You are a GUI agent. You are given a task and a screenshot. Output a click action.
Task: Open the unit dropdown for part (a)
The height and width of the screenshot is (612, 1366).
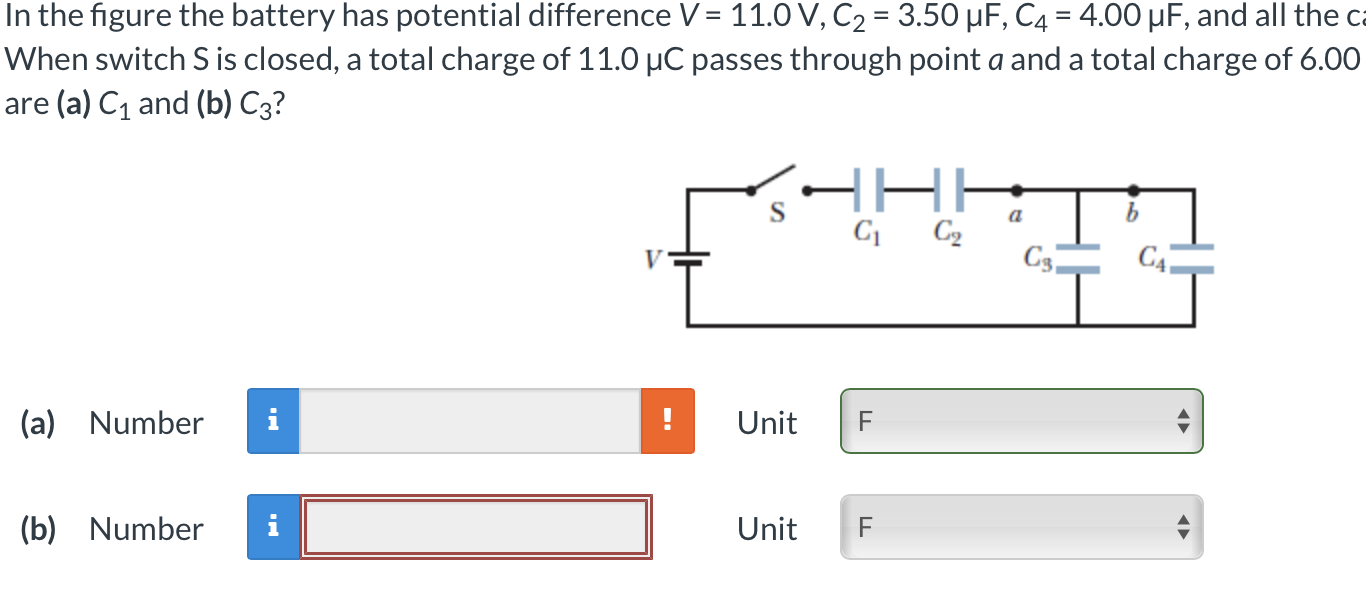click(1020, 422)
